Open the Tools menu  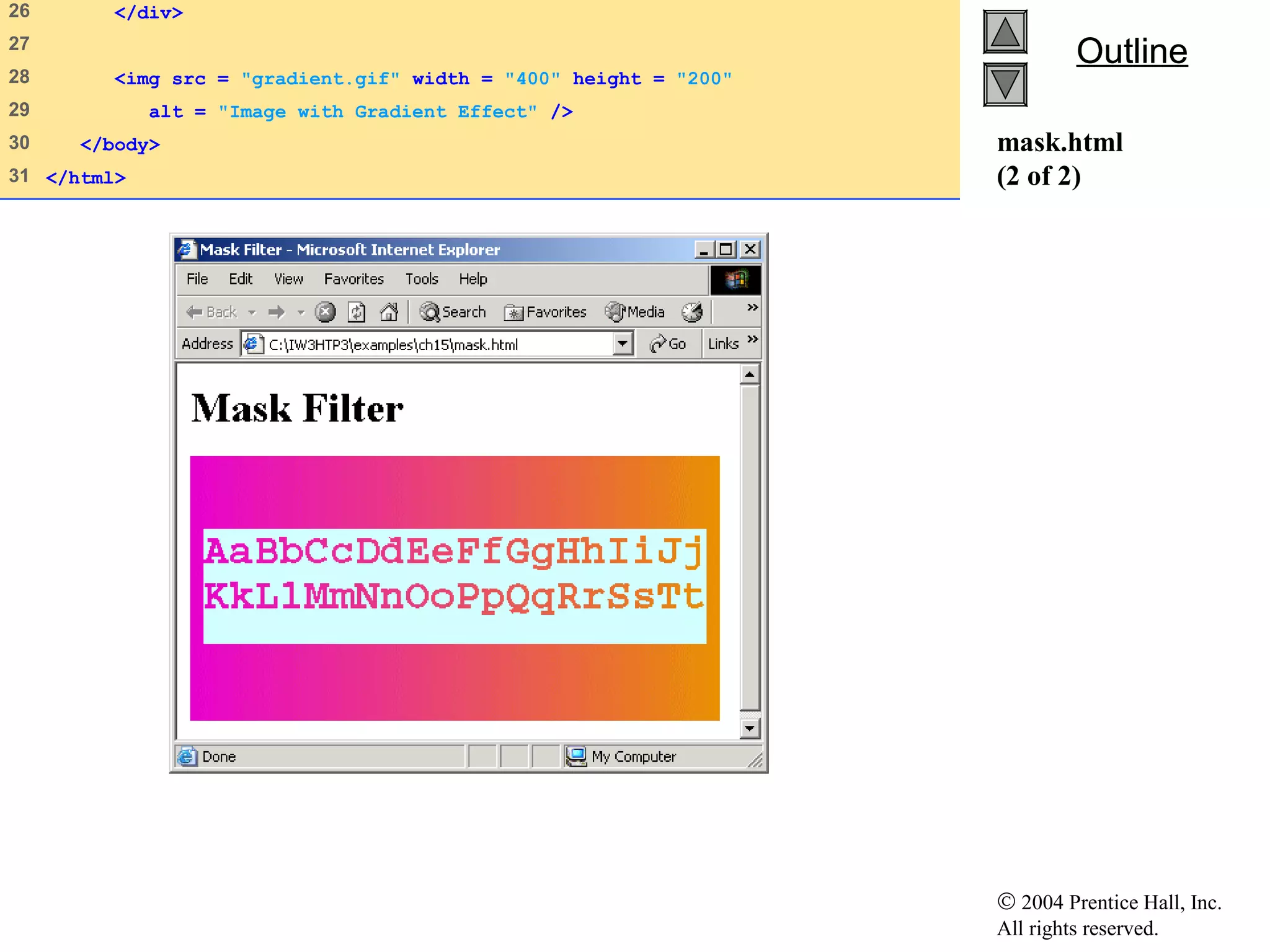coord(422,279)
